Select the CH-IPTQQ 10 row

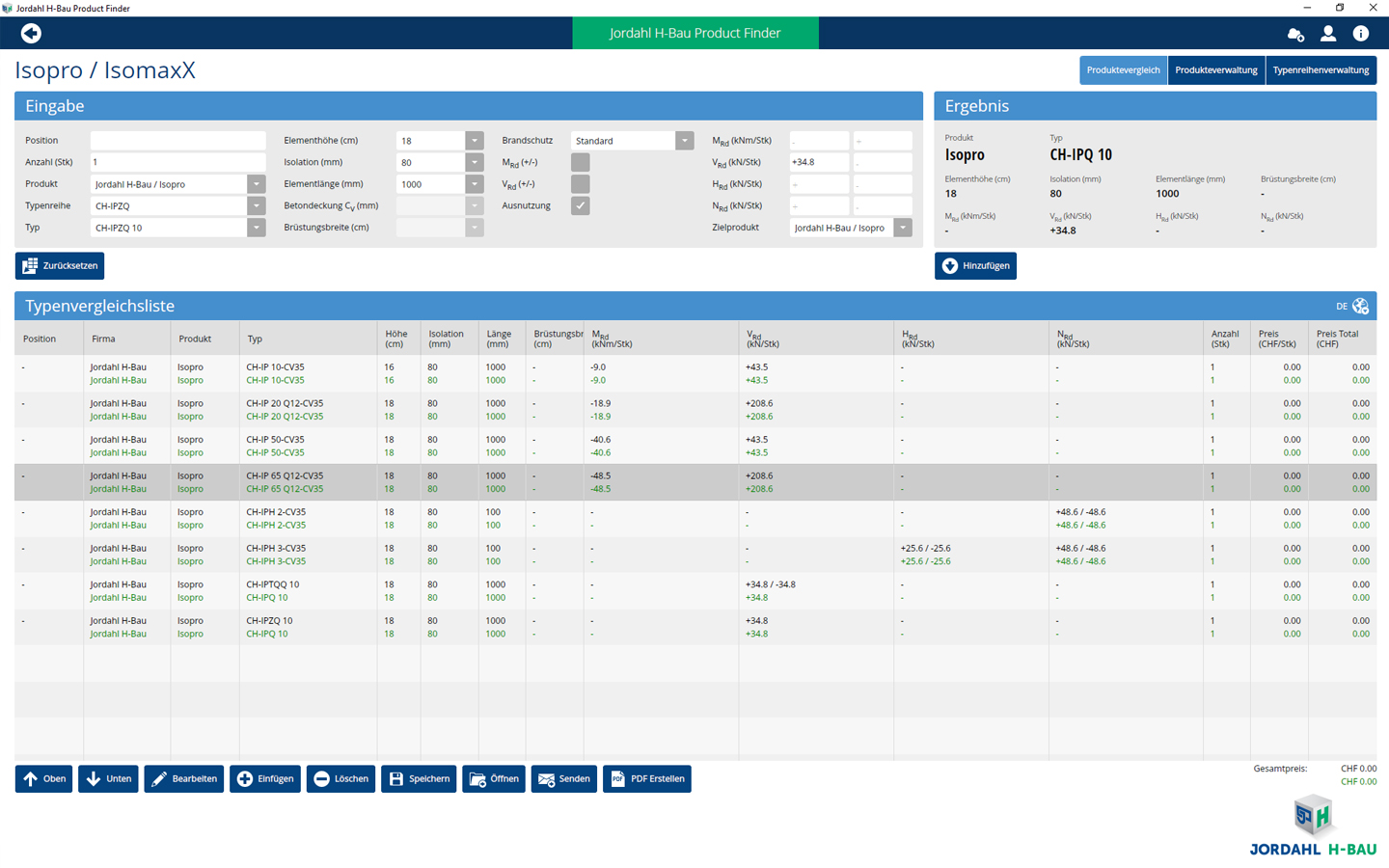695,591
